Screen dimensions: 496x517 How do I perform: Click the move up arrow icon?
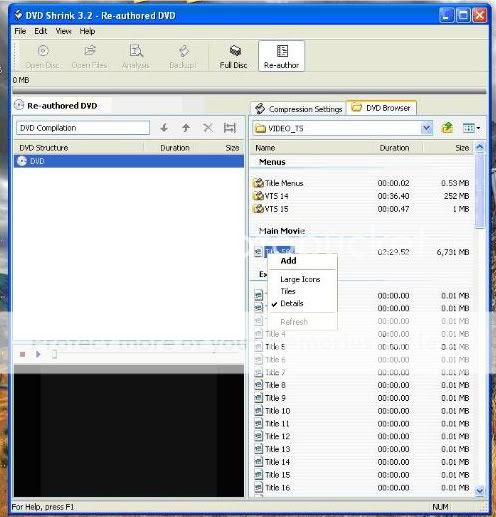[186, 128]
